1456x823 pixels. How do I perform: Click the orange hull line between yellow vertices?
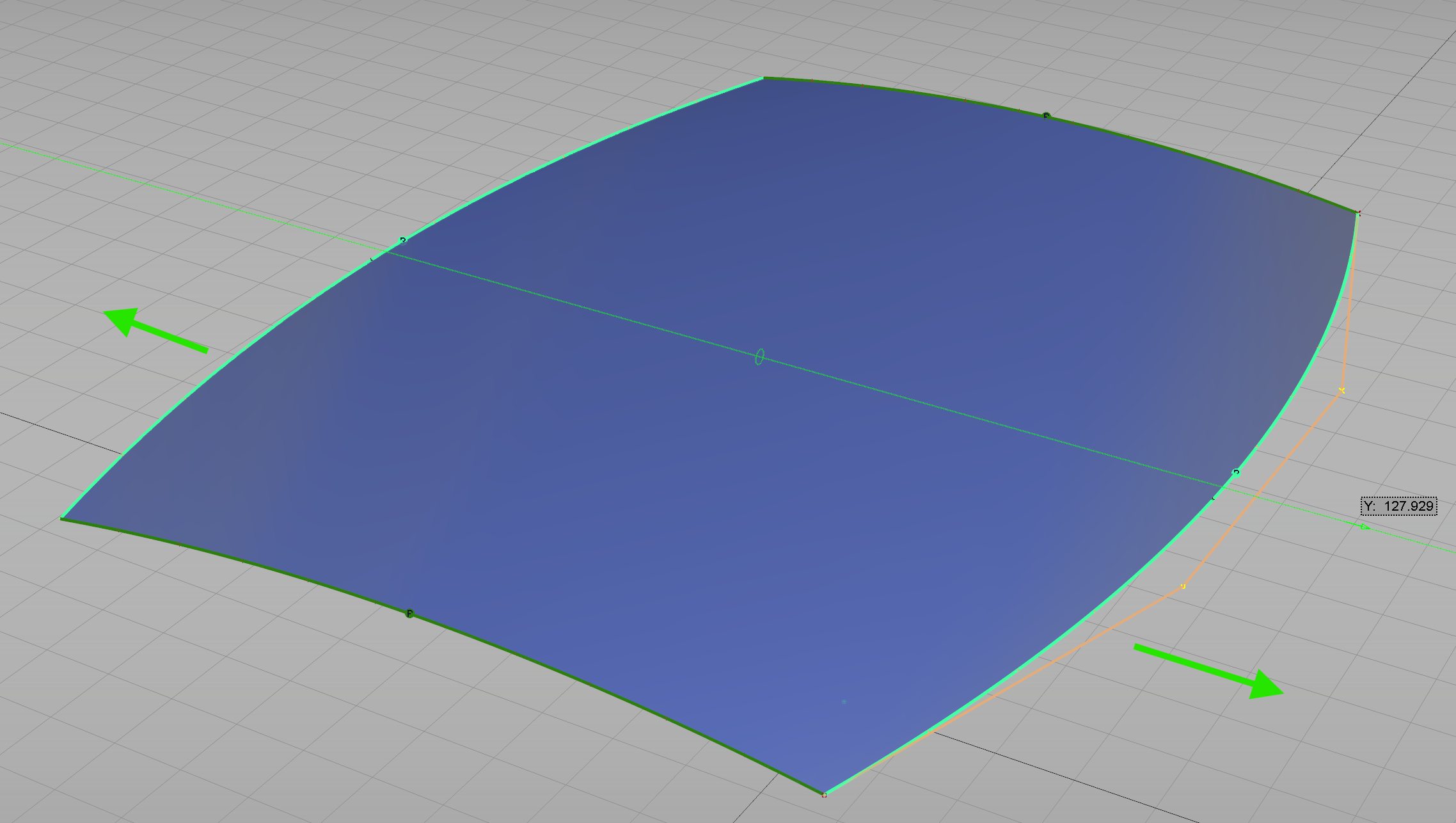pyautogui.click(x=1263, y=488)
